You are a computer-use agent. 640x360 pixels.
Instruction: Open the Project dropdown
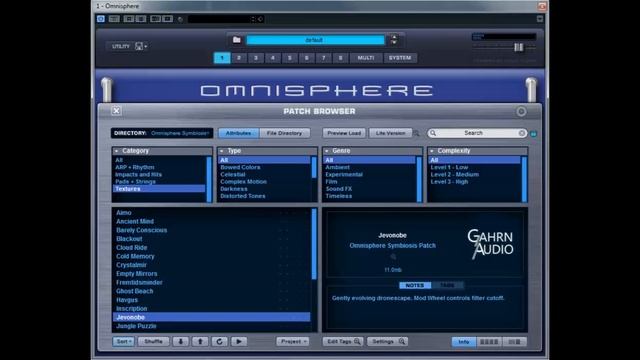[x=293, y=341]
